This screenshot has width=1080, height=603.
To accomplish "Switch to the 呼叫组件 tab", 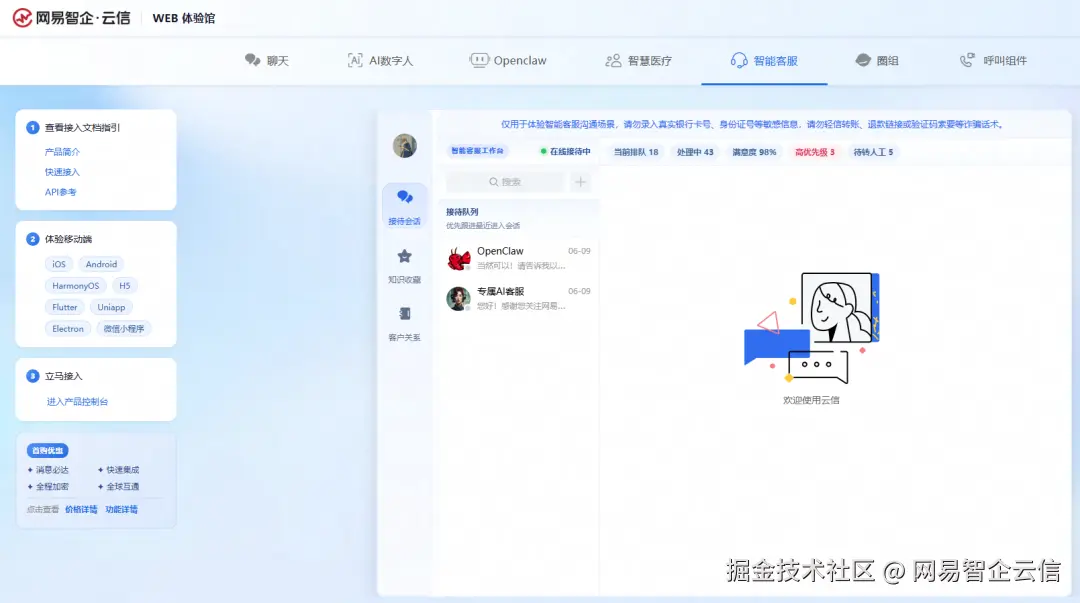I will pyautogui.click(x=993, y=61).
